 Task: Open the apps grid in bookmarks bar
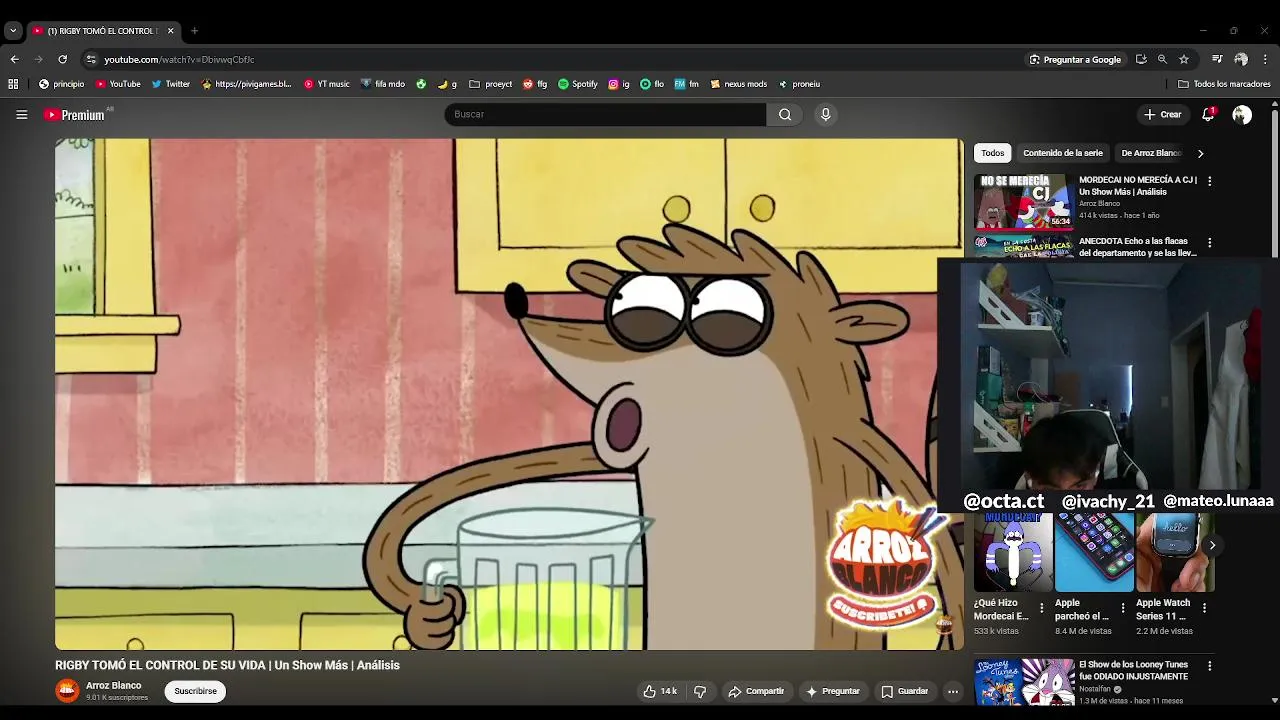[x=13, y=84]
